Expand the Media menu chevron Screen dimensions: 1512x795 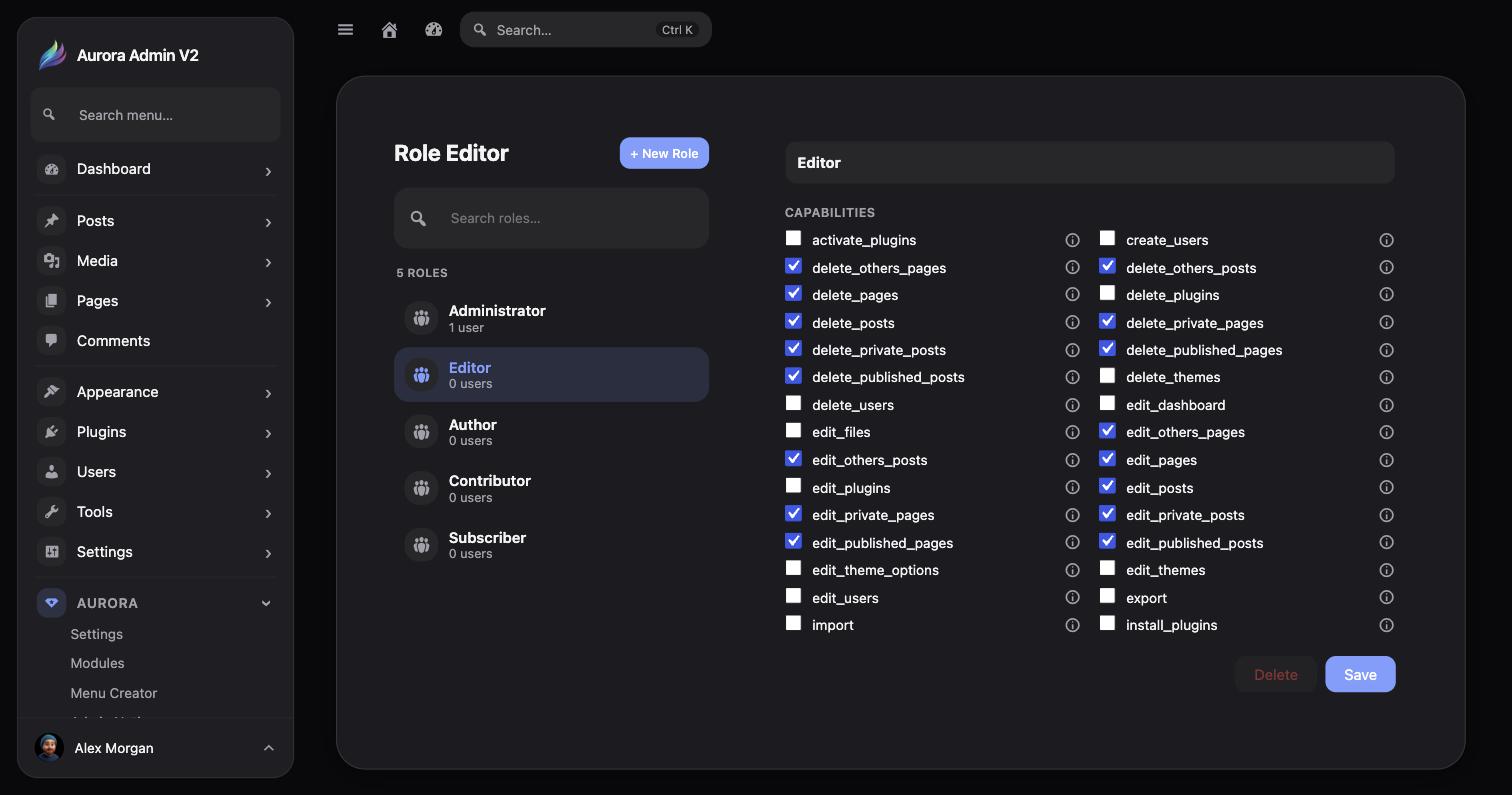[268, 262]
